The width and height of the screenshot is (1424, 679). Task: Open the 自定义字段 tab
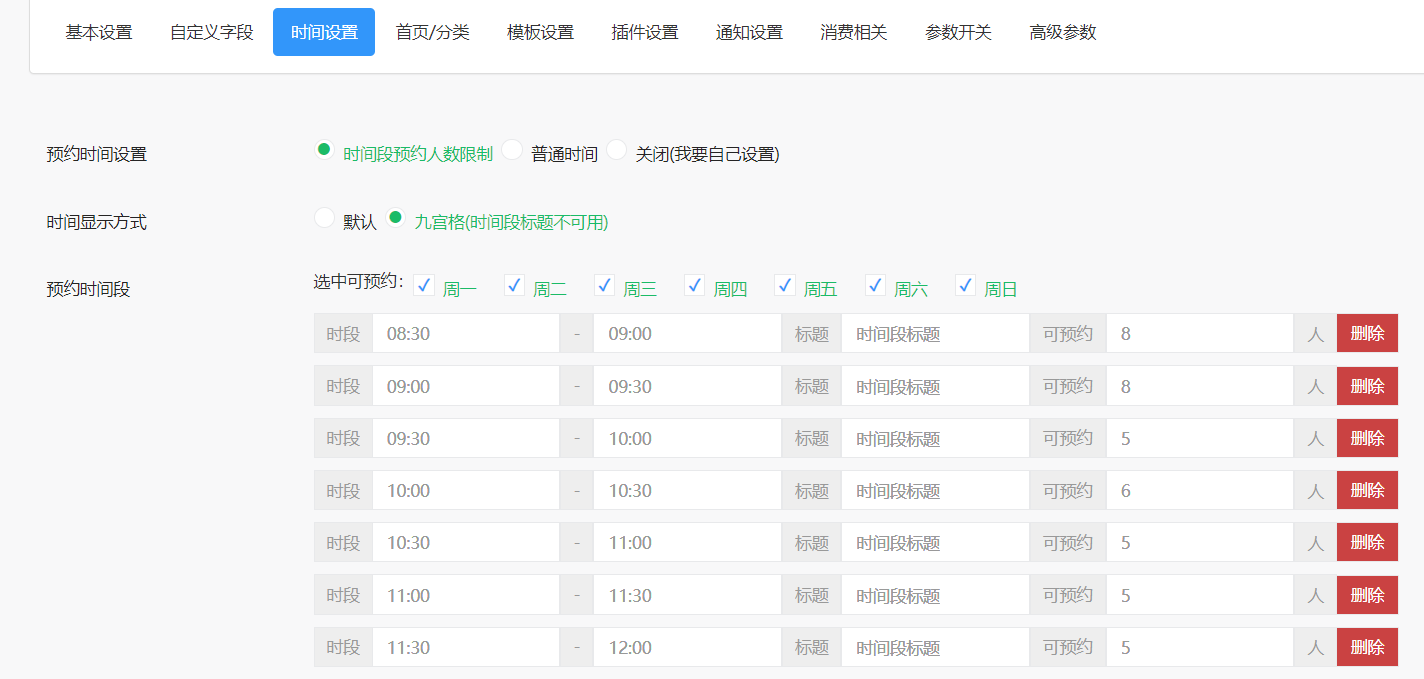[x=210, y=31]
